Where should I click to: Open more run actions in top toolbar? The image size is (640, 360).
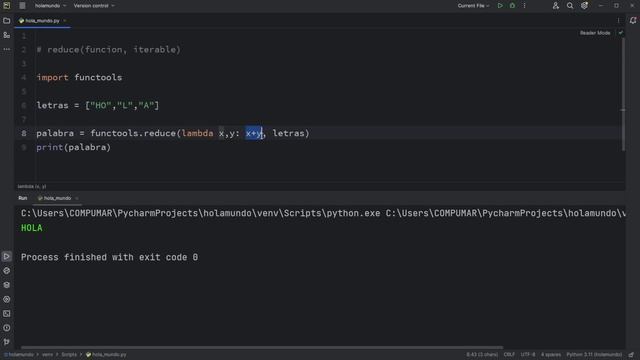pos(524,6)
